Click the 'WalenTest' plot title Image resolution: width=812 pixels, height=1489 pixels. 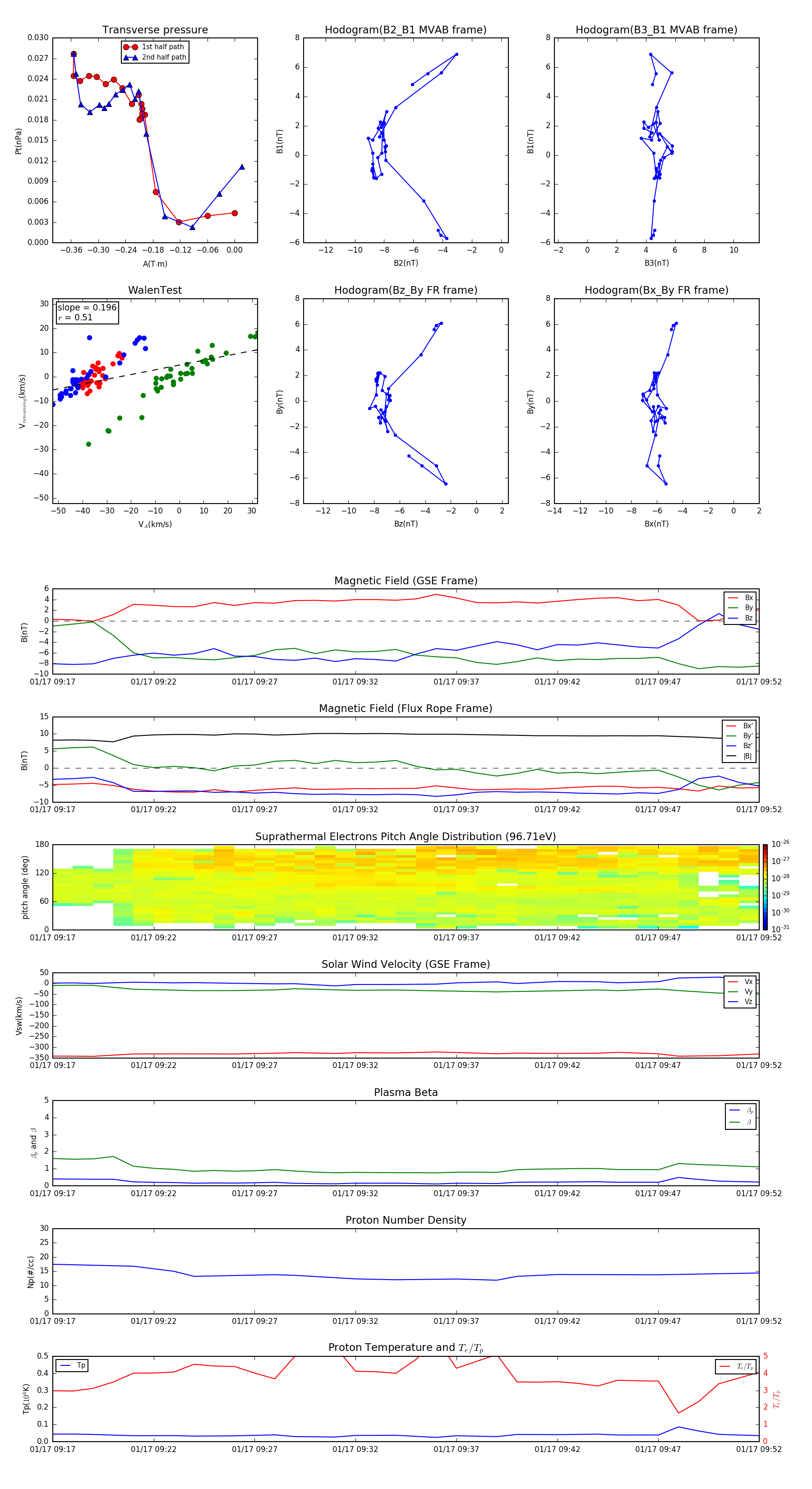click(155, 290)
